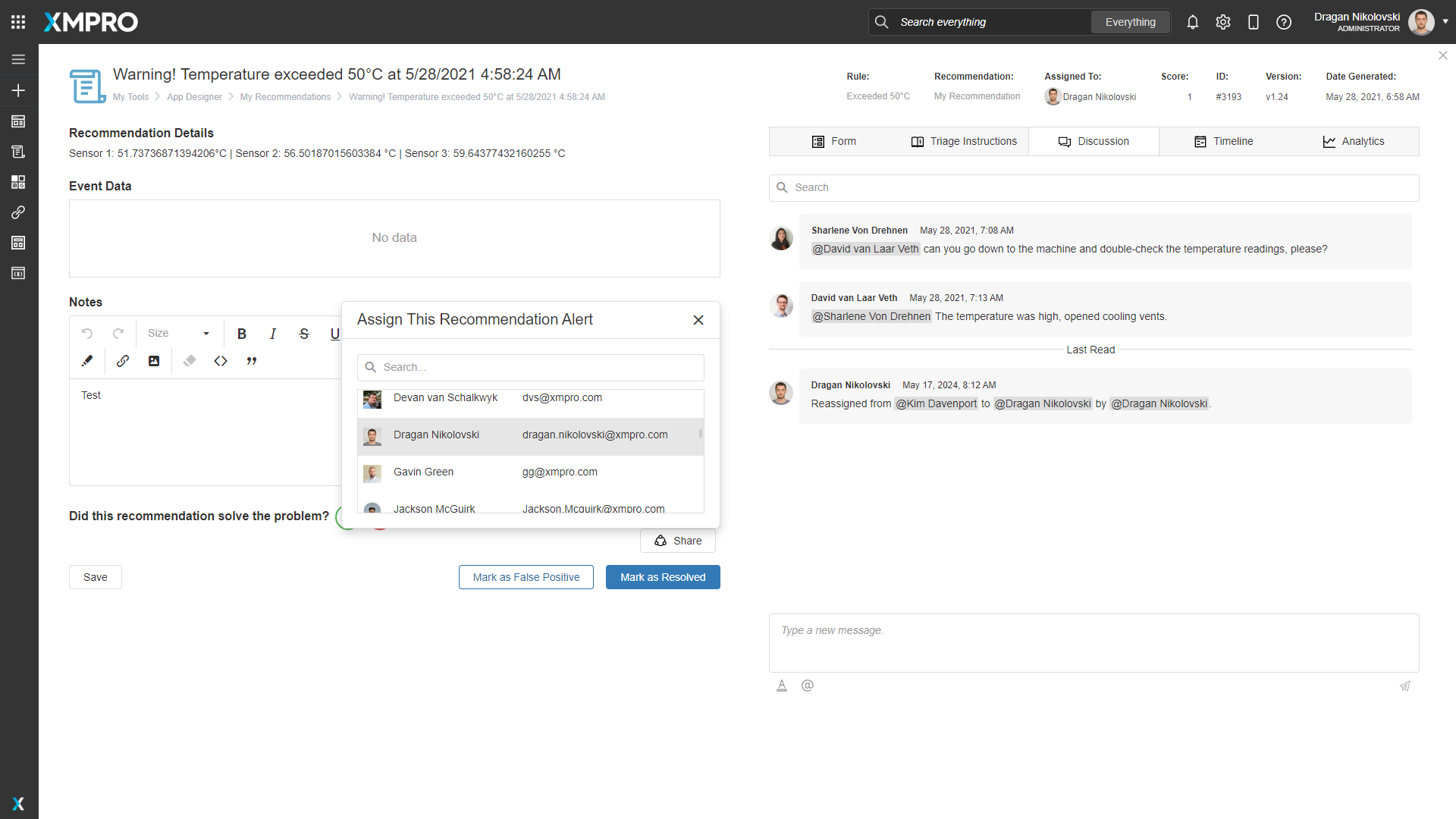Apply strikethrough formatting in Notes

(304, 334)
